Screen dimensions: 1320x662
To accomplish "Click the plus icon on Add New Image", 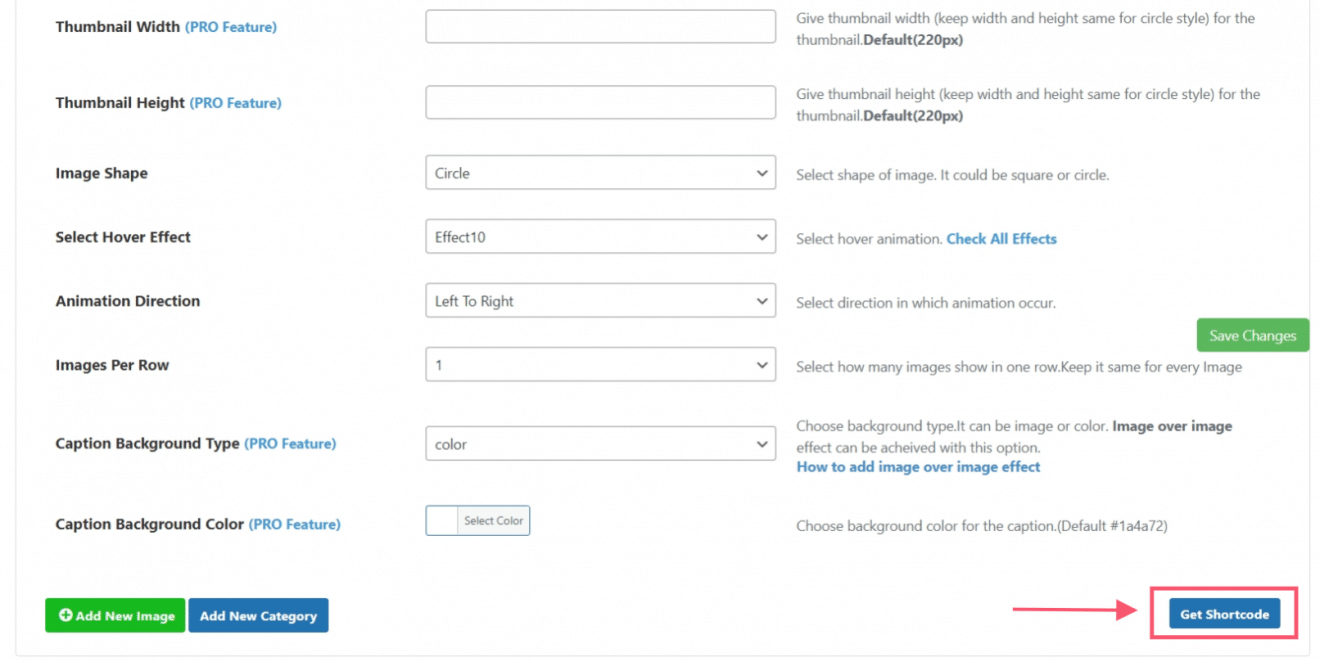I will pyautogui.click(x=65, y=615).
